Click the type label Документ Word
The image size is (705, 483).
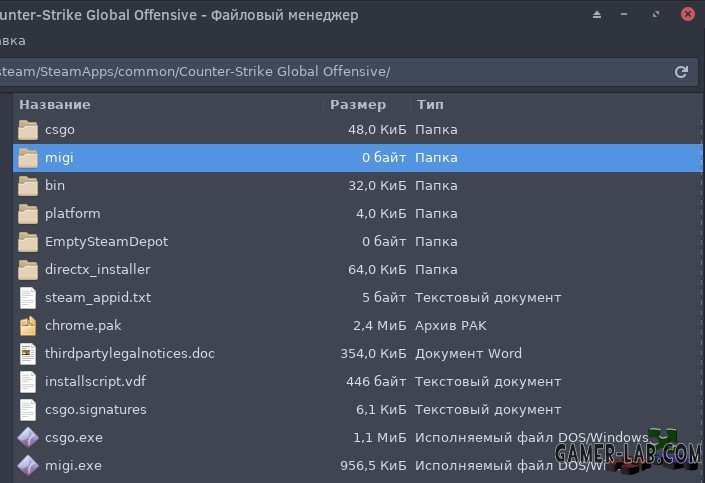pyautogui.click(x=469, y=354)
